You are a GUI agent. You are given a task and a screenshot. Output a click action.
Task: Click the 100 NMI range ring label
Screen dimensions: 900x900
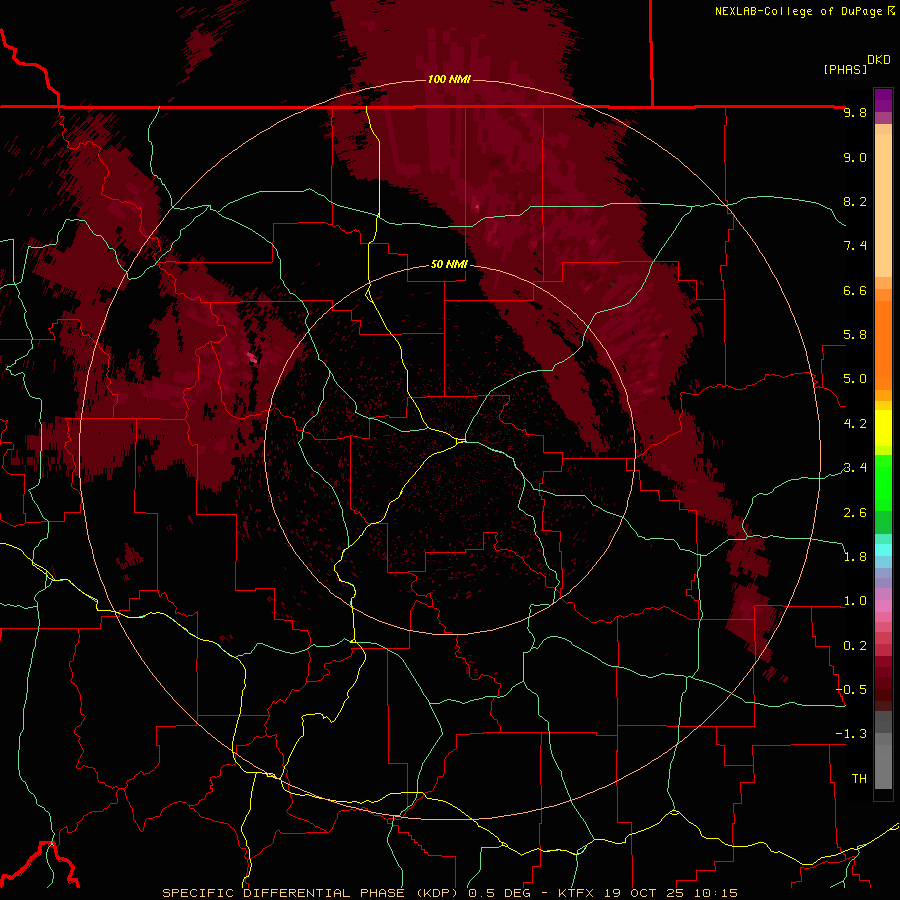click(x=449, y=79)
